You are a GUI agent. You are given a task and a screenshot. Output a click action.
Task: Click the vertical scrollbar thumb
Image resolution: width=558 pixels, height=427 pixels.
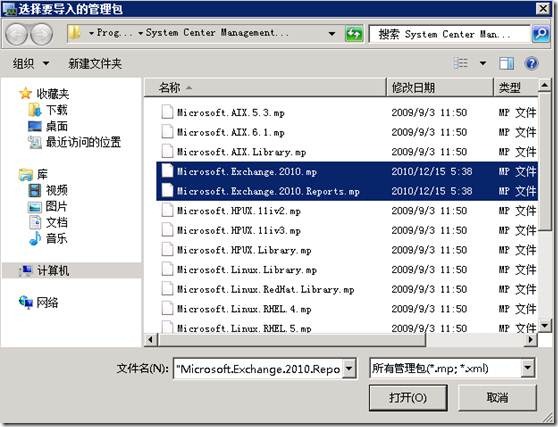point(544,162)
